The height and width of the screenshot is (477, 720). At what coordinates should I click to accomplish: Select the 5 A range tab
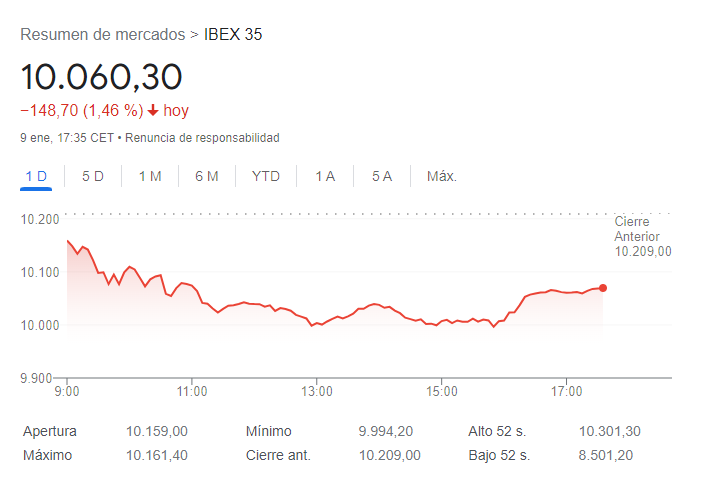pos(382,177)
